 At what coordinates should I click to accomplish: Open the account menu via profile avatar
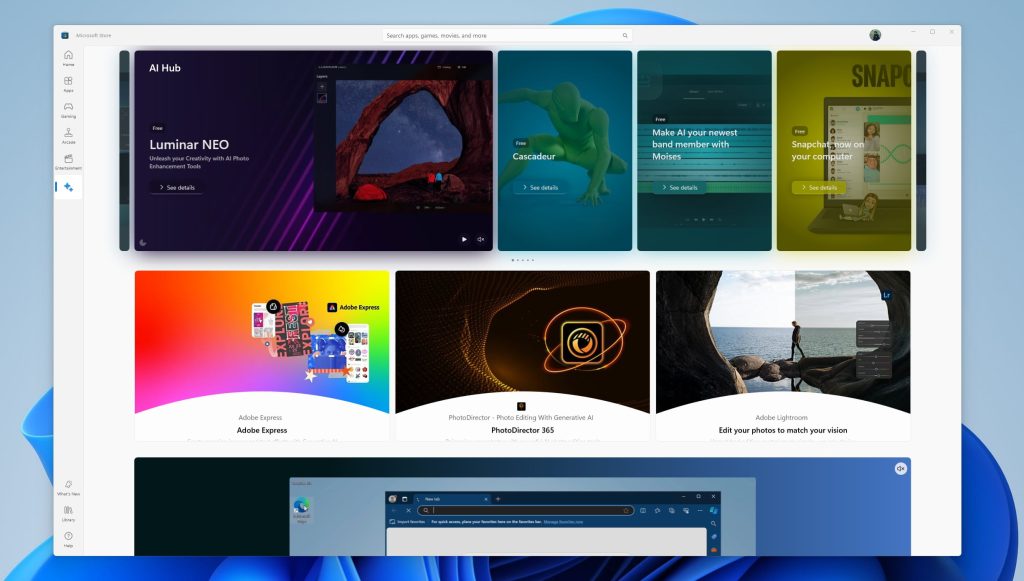pos(874,33)
